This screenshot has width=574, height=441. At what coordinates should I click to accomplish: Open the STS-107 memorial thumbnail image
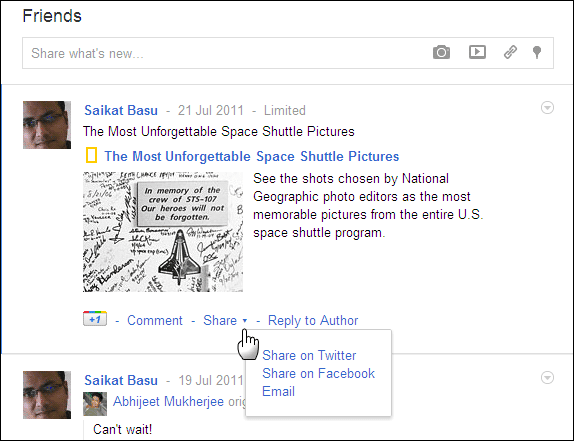click(x=163, y=232)
